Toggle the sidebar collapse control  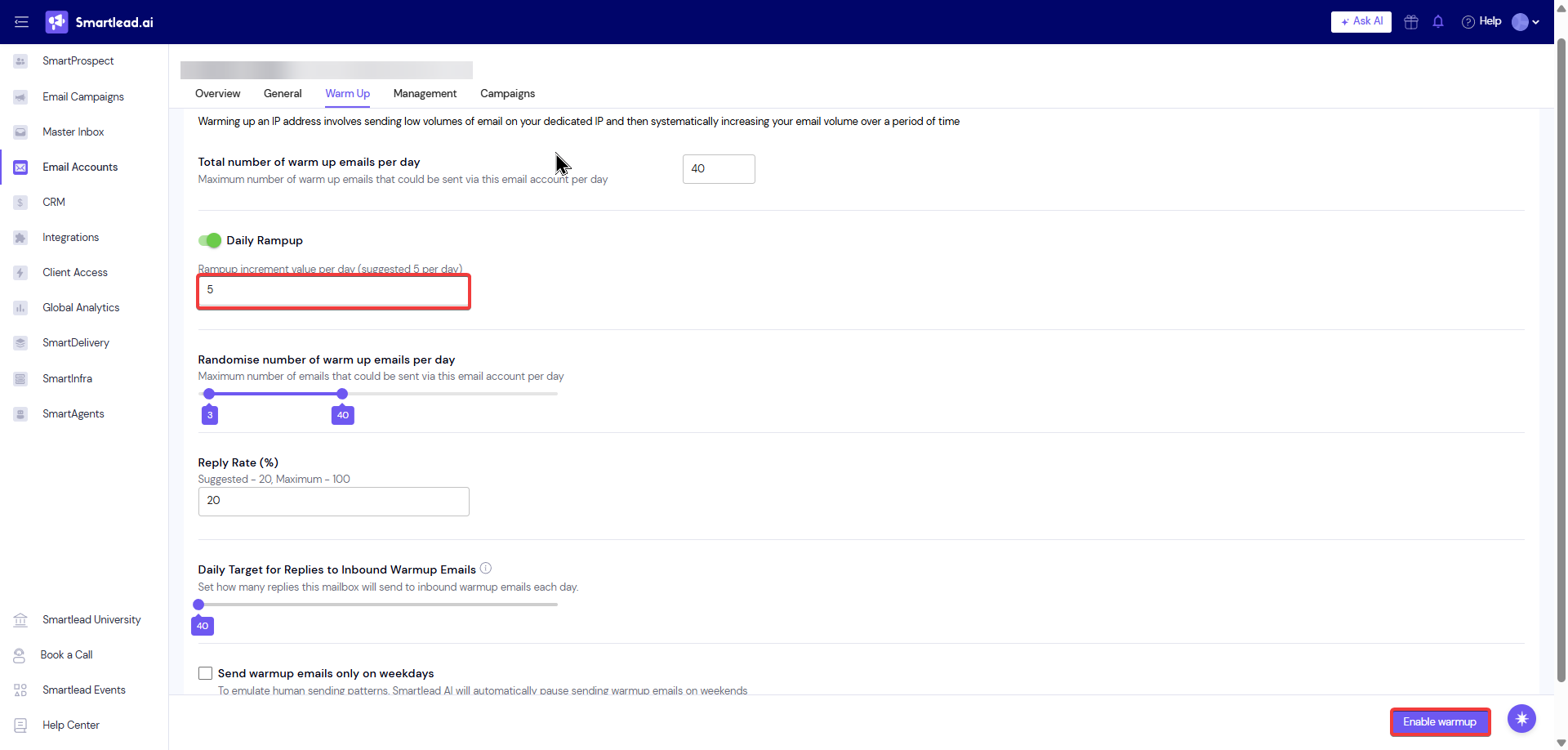(21, 22)
